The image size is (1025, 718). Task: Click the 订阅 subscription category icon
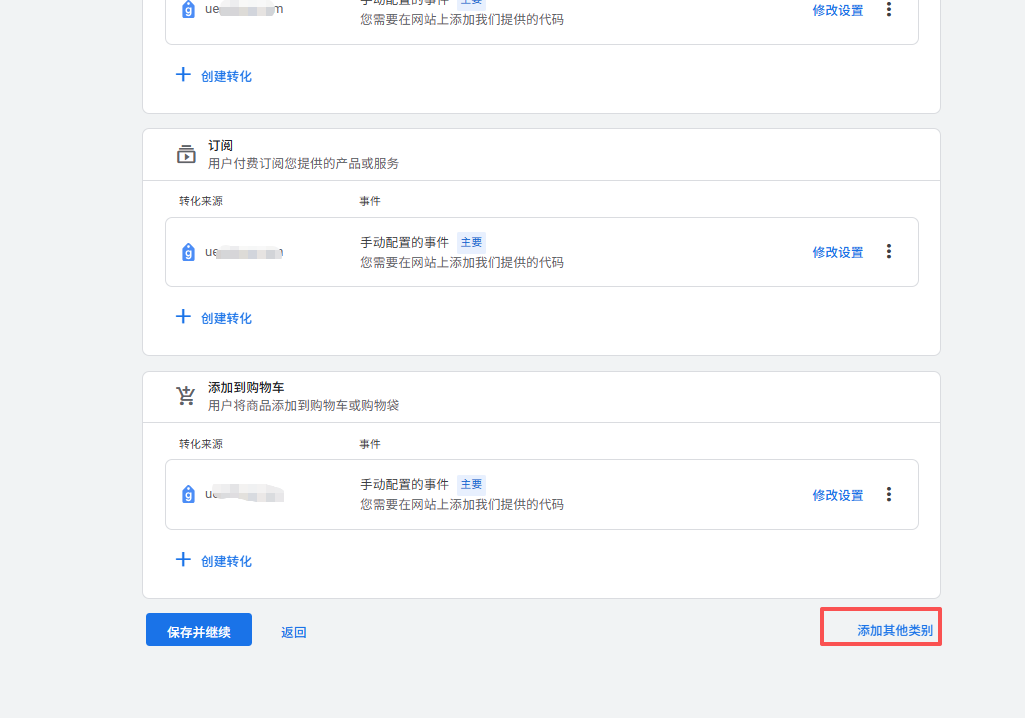coord(186,154)
